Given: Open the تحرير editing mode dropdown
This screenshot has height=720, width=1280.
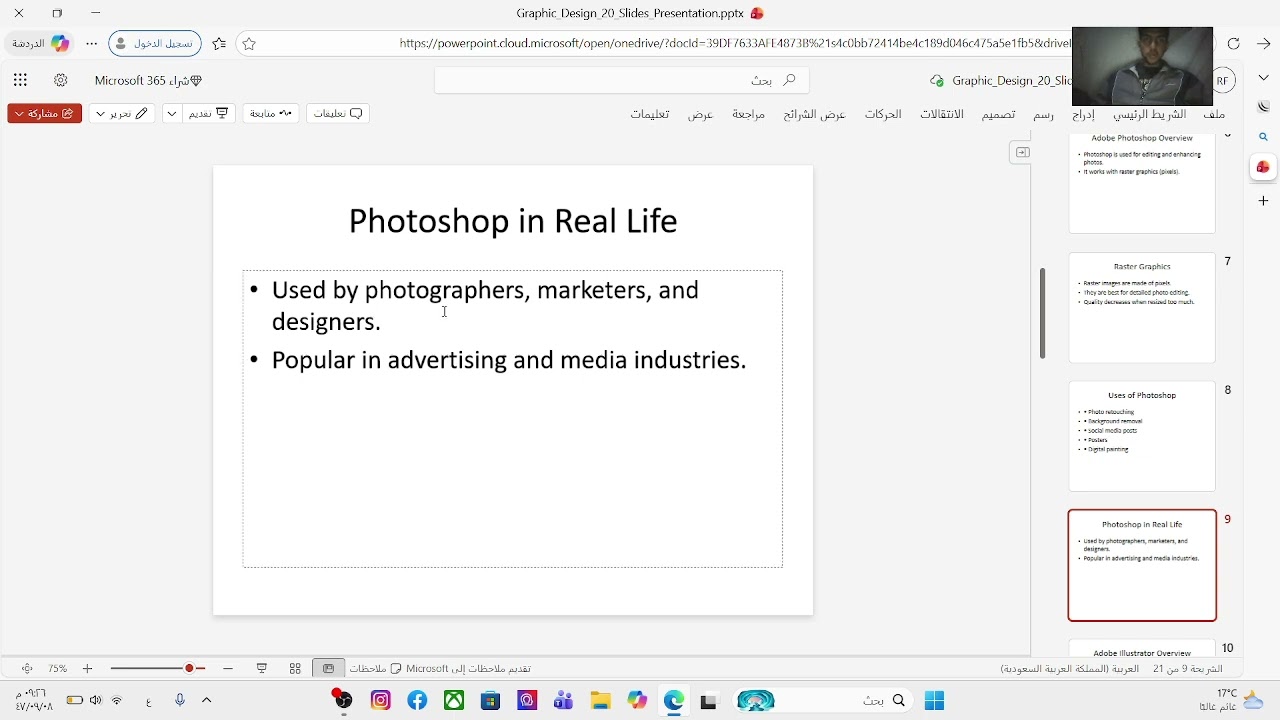Looking at the screenshot, I should (120, 114).
